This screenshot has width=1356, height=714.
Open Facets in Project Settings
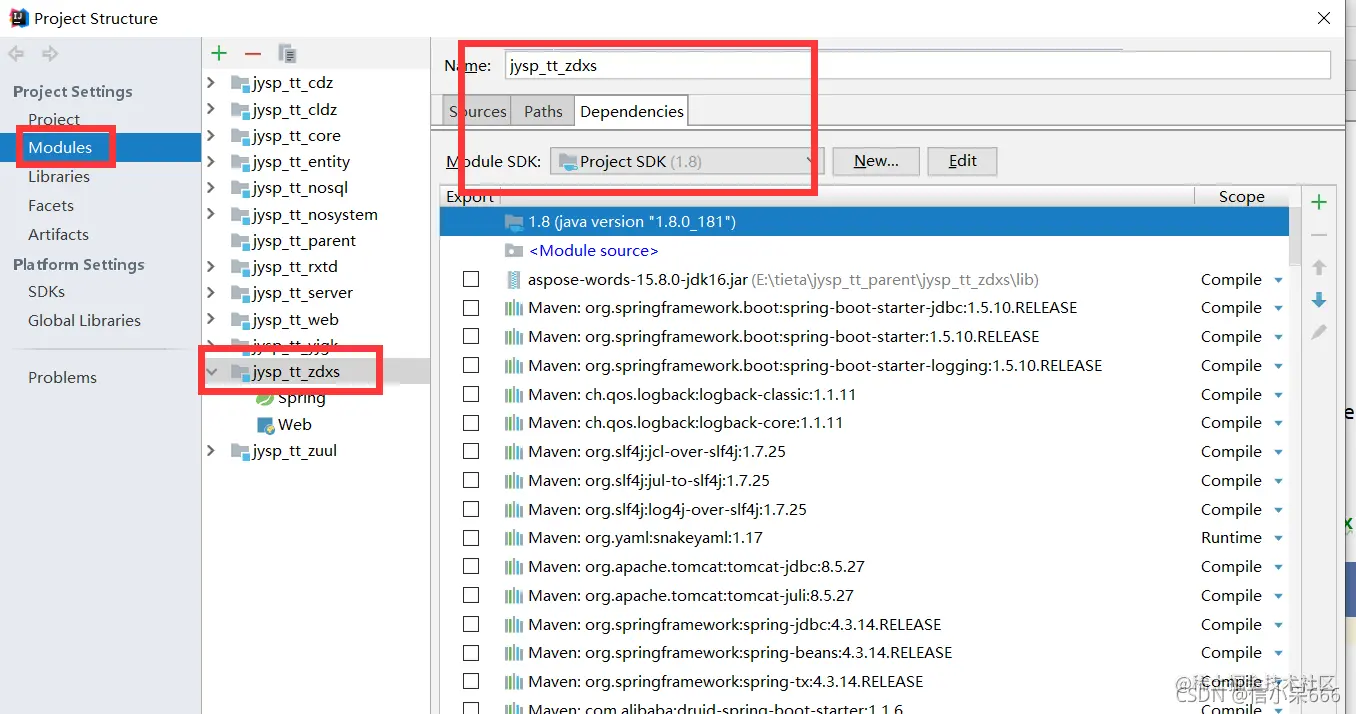(x=51, y=206)
